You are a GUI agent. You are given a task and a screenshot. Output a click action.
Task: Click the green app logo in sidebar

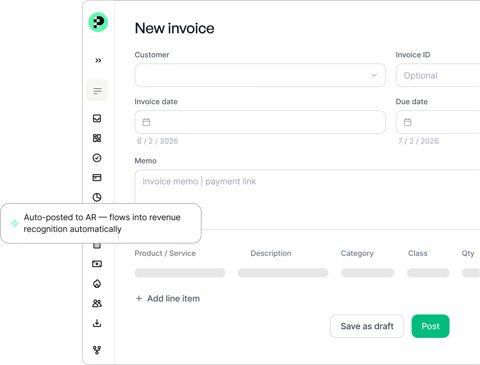pos(98,22)
